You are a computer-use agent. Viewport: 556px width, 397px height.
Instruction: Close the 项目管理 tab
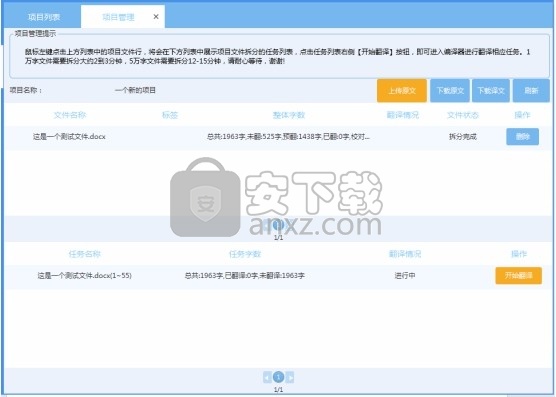click(156, 17)
